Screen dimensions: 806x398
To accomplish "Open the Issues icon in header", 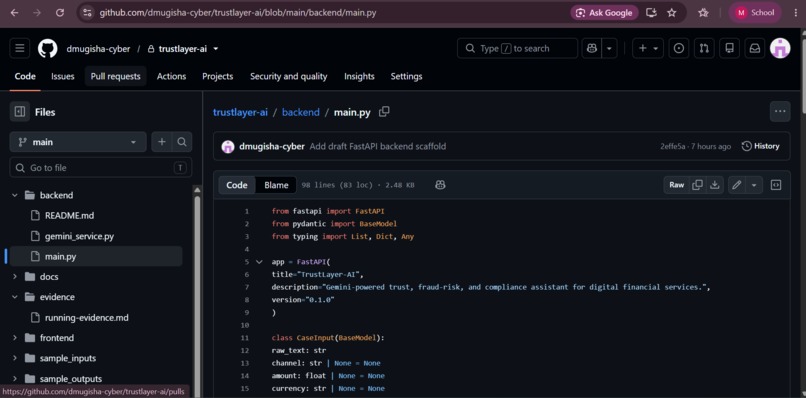I will click(x=679, y=48).
